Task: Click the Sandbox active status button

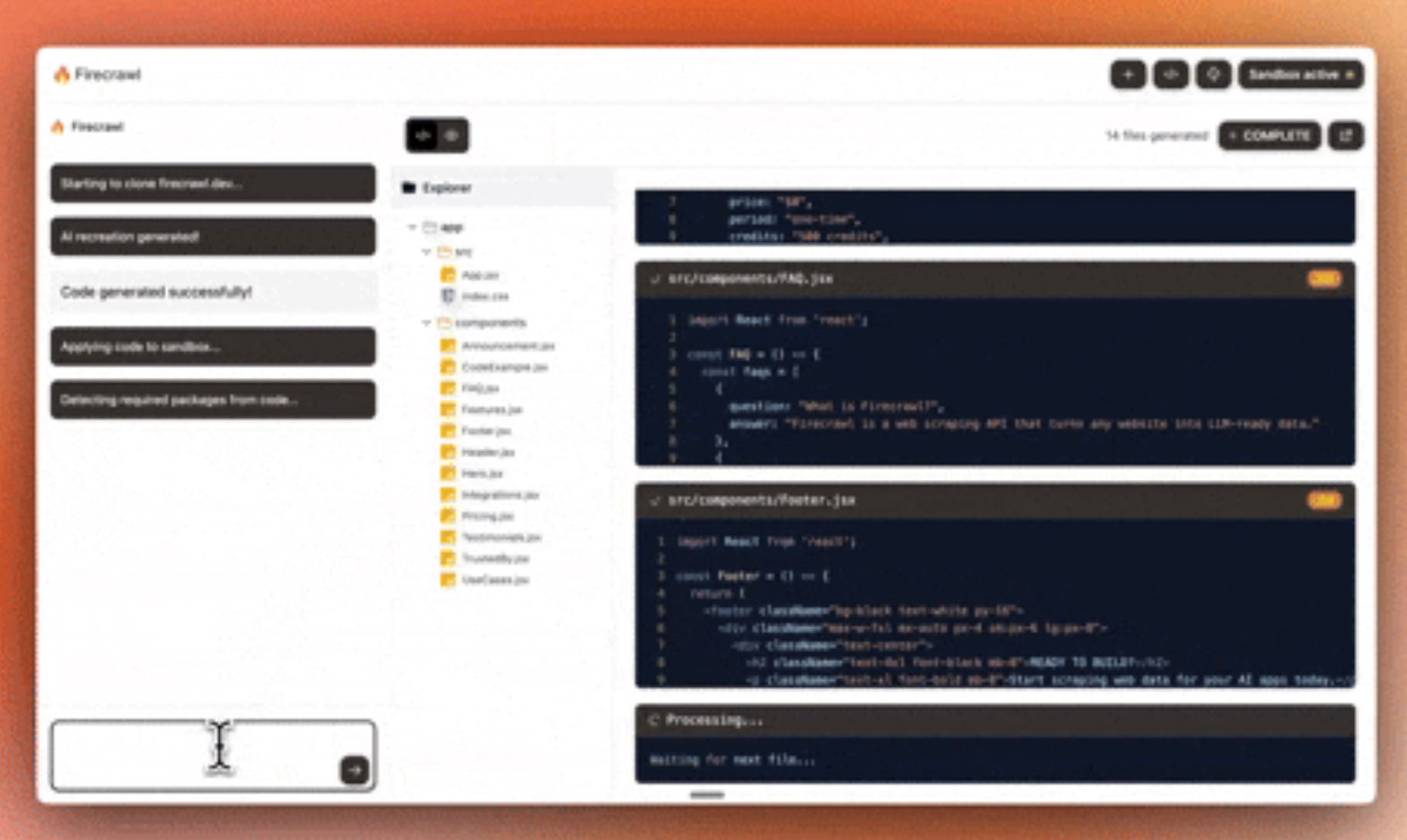Action: (x=1301, y=74)
